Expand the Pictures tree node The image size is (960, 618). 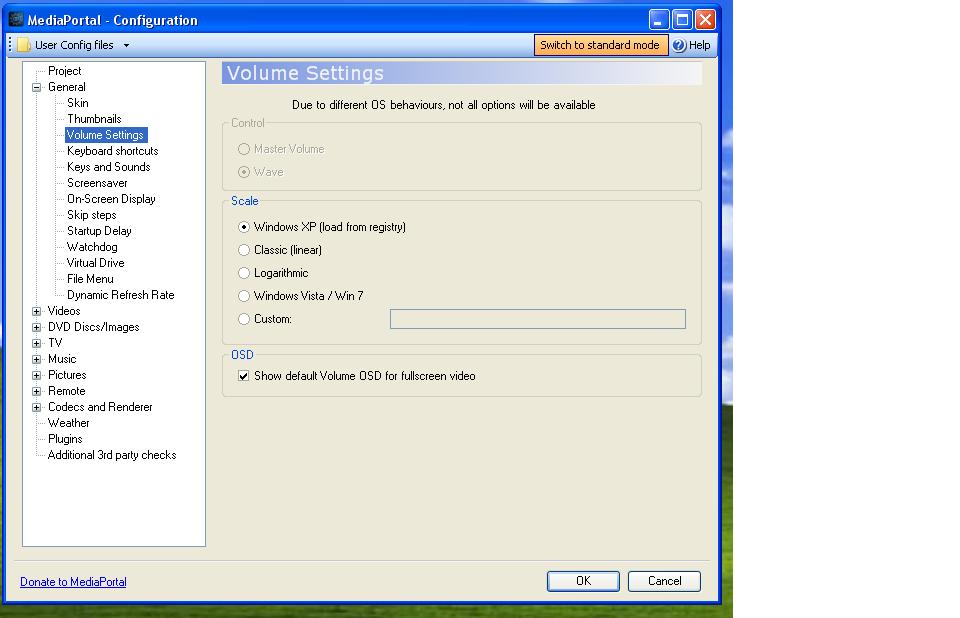[37, 375]
